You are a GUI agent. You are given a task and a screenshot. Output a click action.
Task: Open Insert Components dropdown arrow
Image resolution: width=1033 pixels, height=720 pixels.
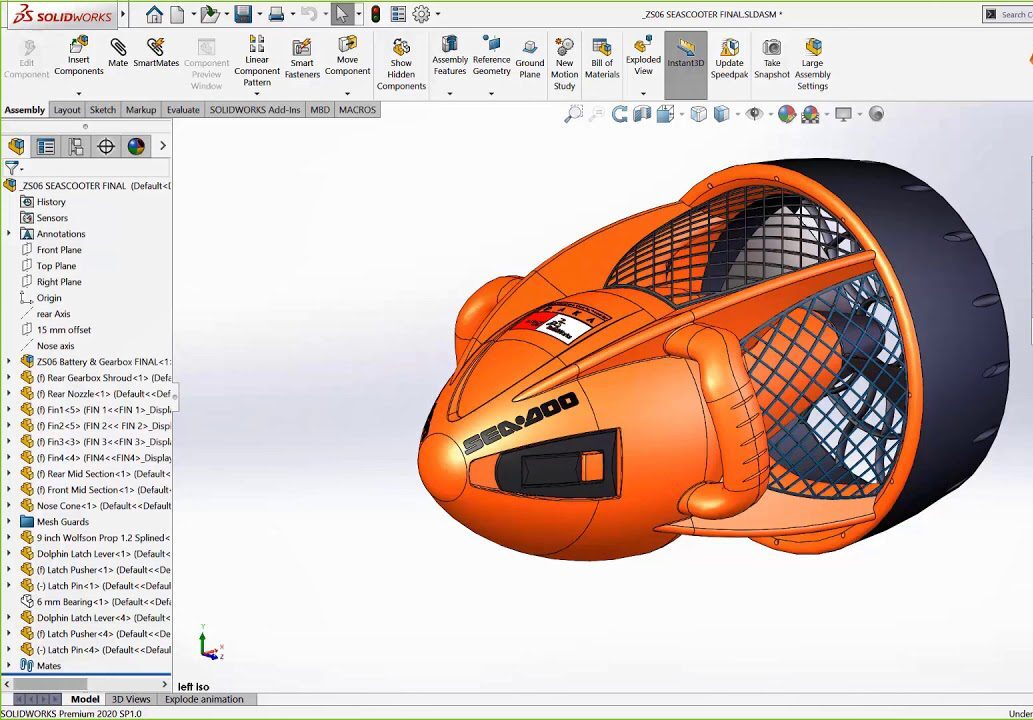click(78, 94)
